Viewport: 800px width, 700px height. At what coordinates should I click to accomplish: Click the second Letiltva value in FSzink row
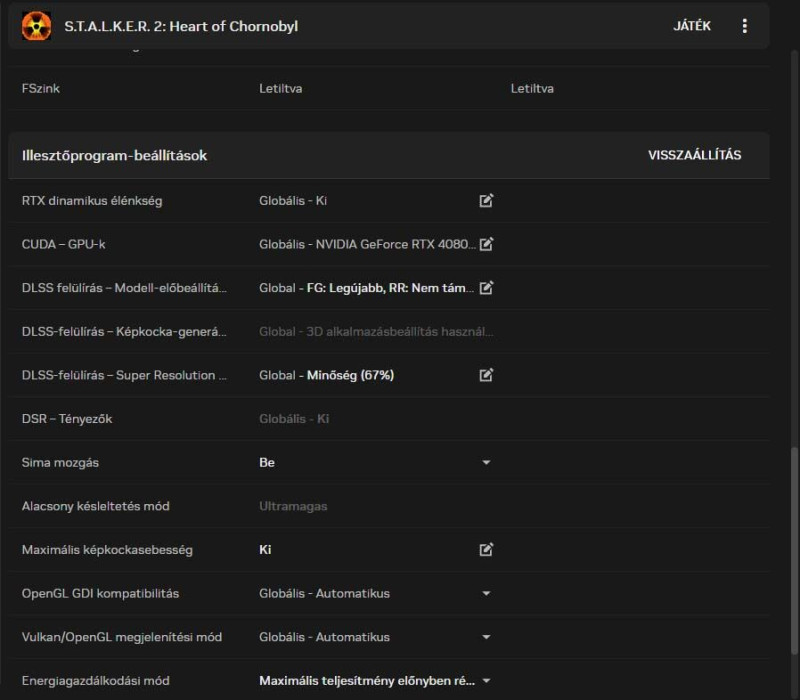click(532, 89)
